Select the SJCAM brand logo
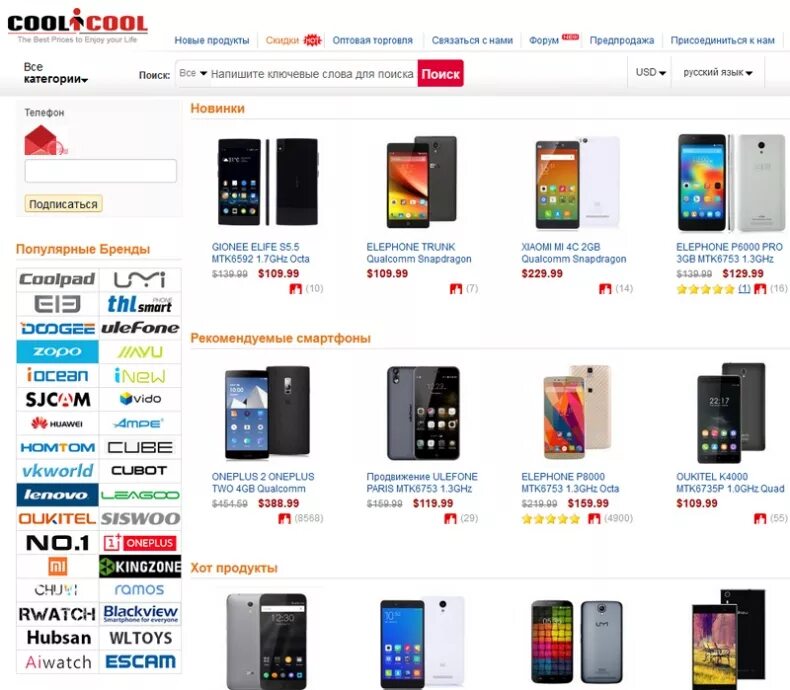This screenshot has height=690, width=790. click(x=57, y=399)
